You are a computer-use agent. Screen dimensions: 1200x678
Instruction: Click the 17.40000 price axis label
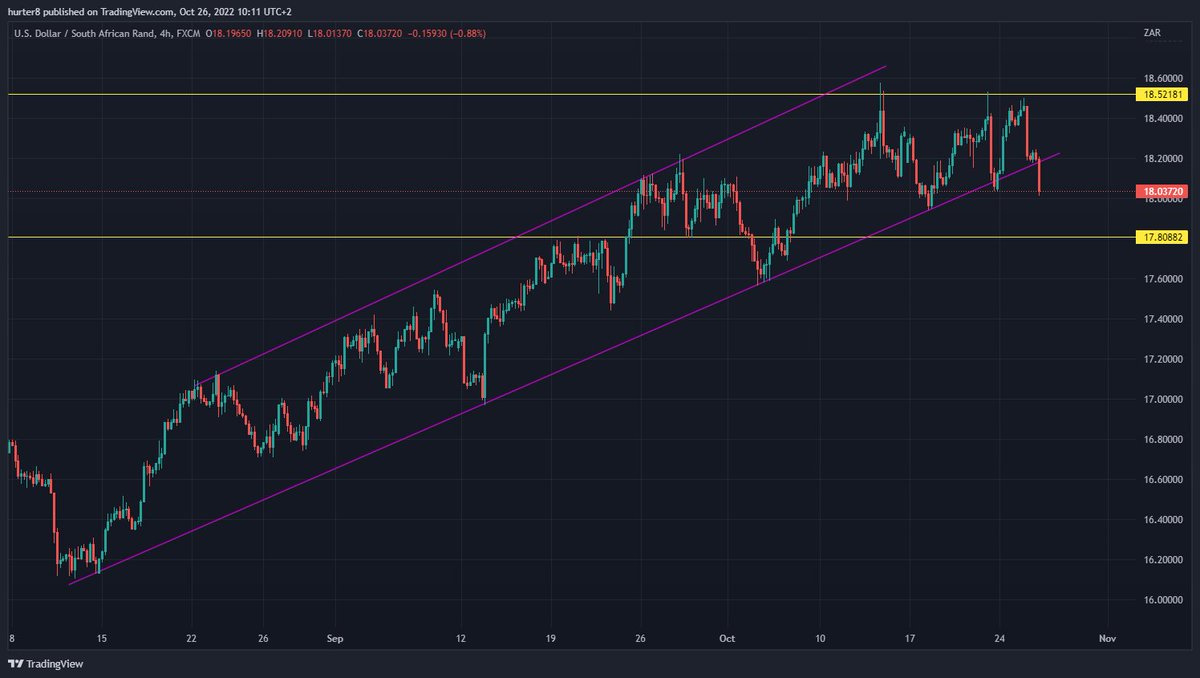point(1163,319)
